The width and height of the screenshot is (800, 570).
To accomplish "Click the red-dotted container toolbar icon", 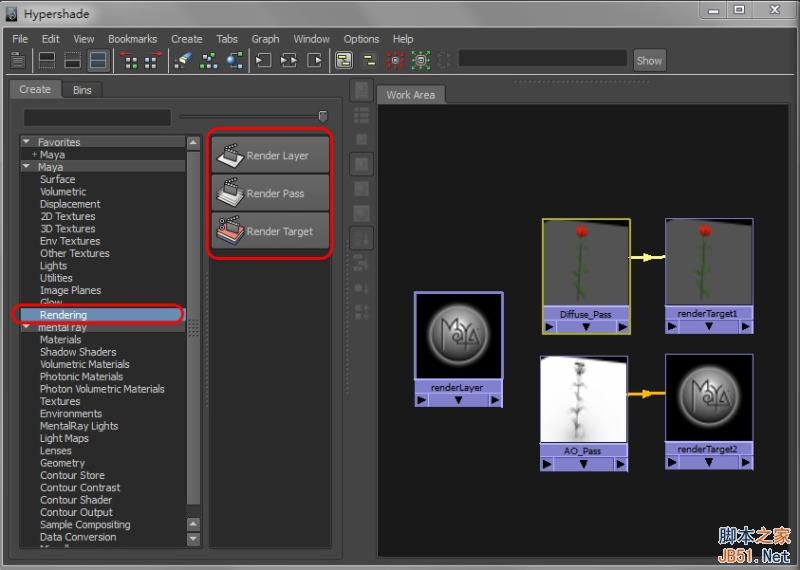I will [395, 61].
